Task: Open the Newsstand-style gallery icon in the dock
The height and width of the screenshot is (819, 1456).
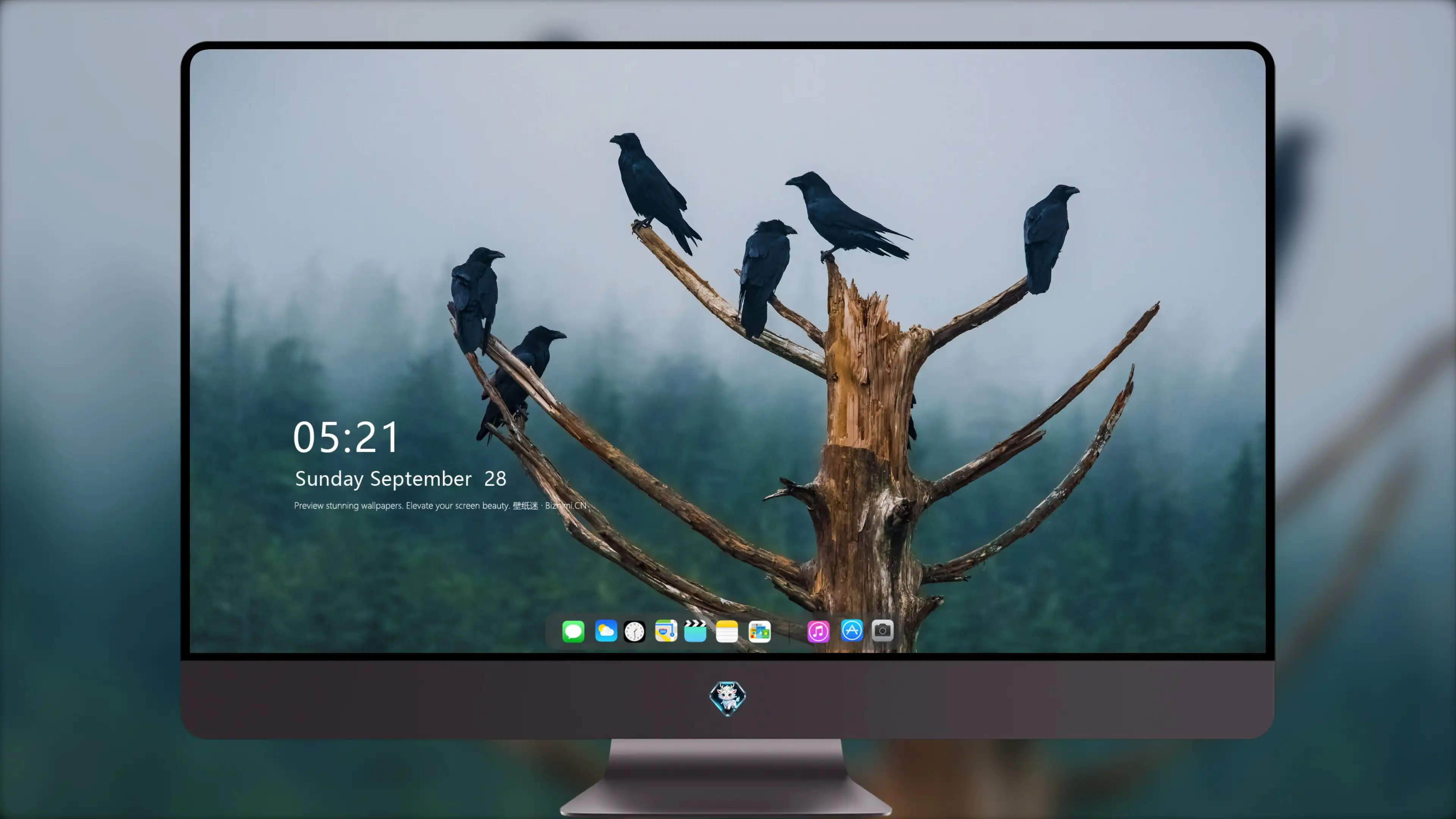Action: (x=759, y=631)
